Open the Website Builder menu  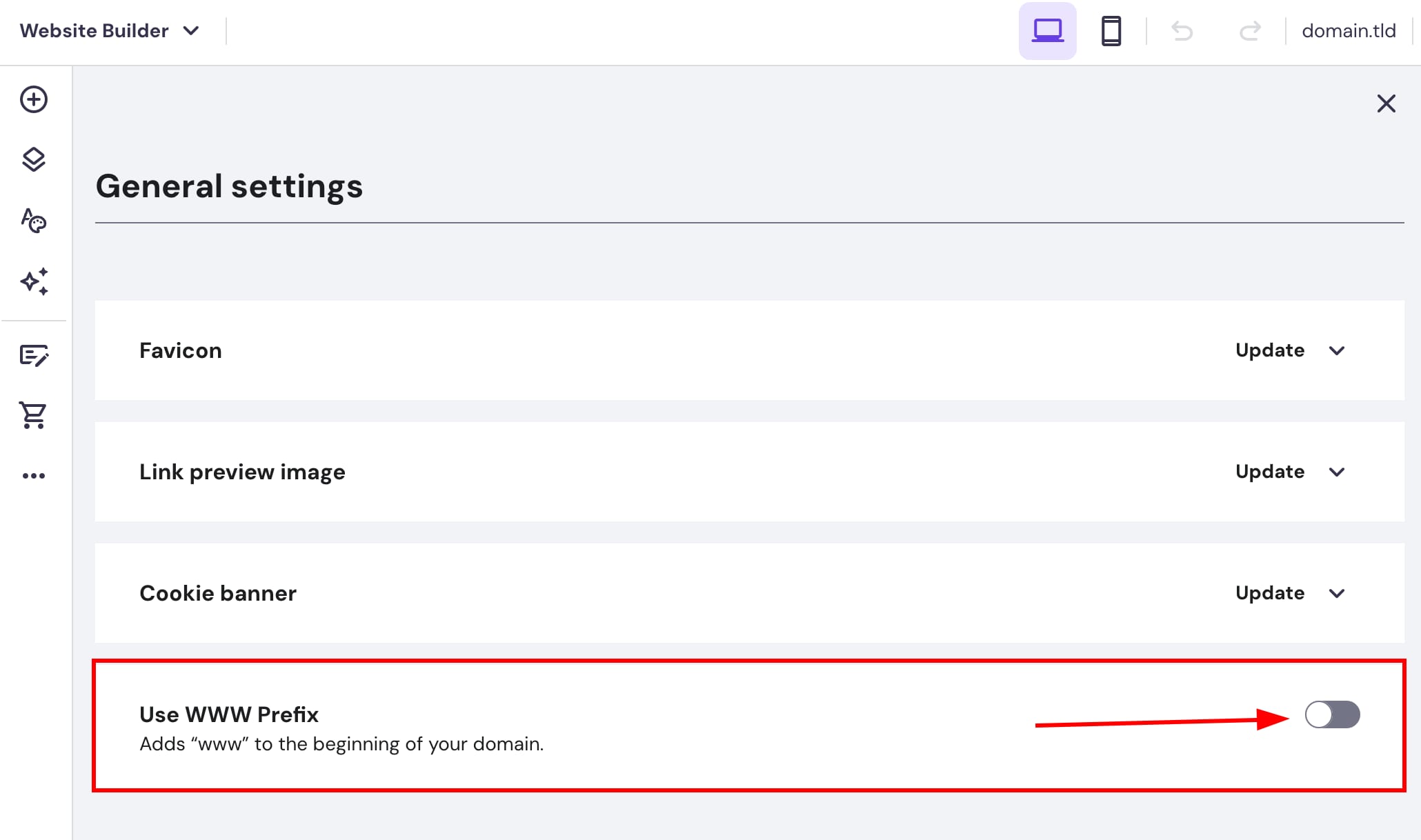pyautogui.click(x=108, y=30)
